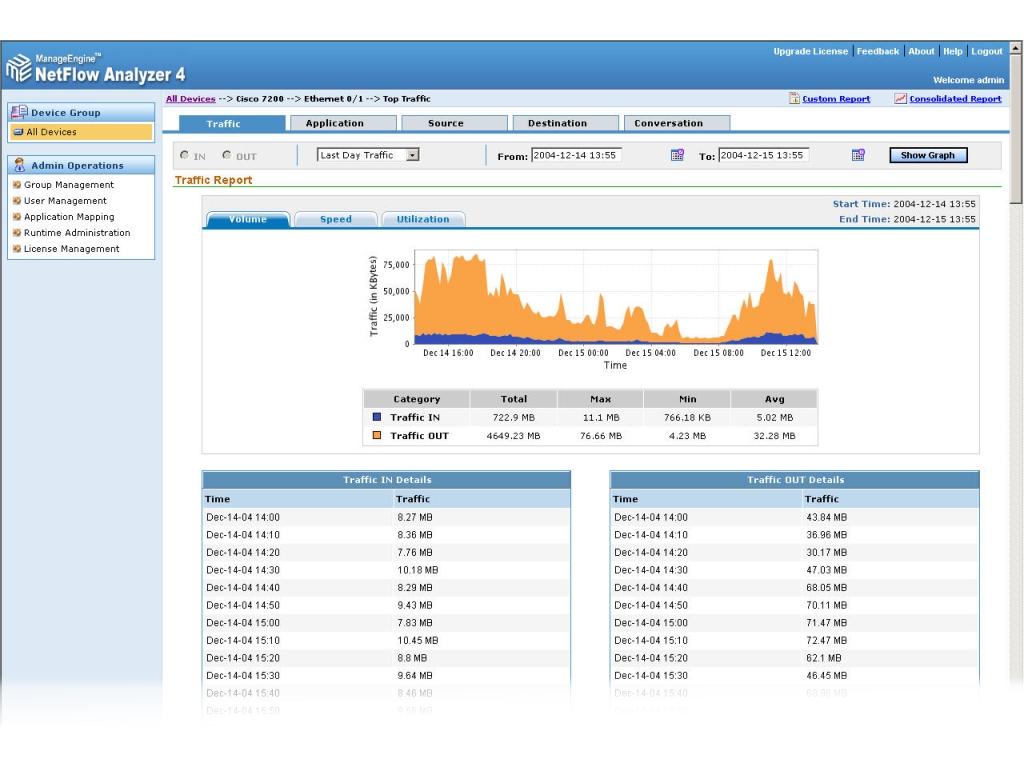Click the 10.18 MB traffic IN value

pyautogui.click(x=418, y=570)
